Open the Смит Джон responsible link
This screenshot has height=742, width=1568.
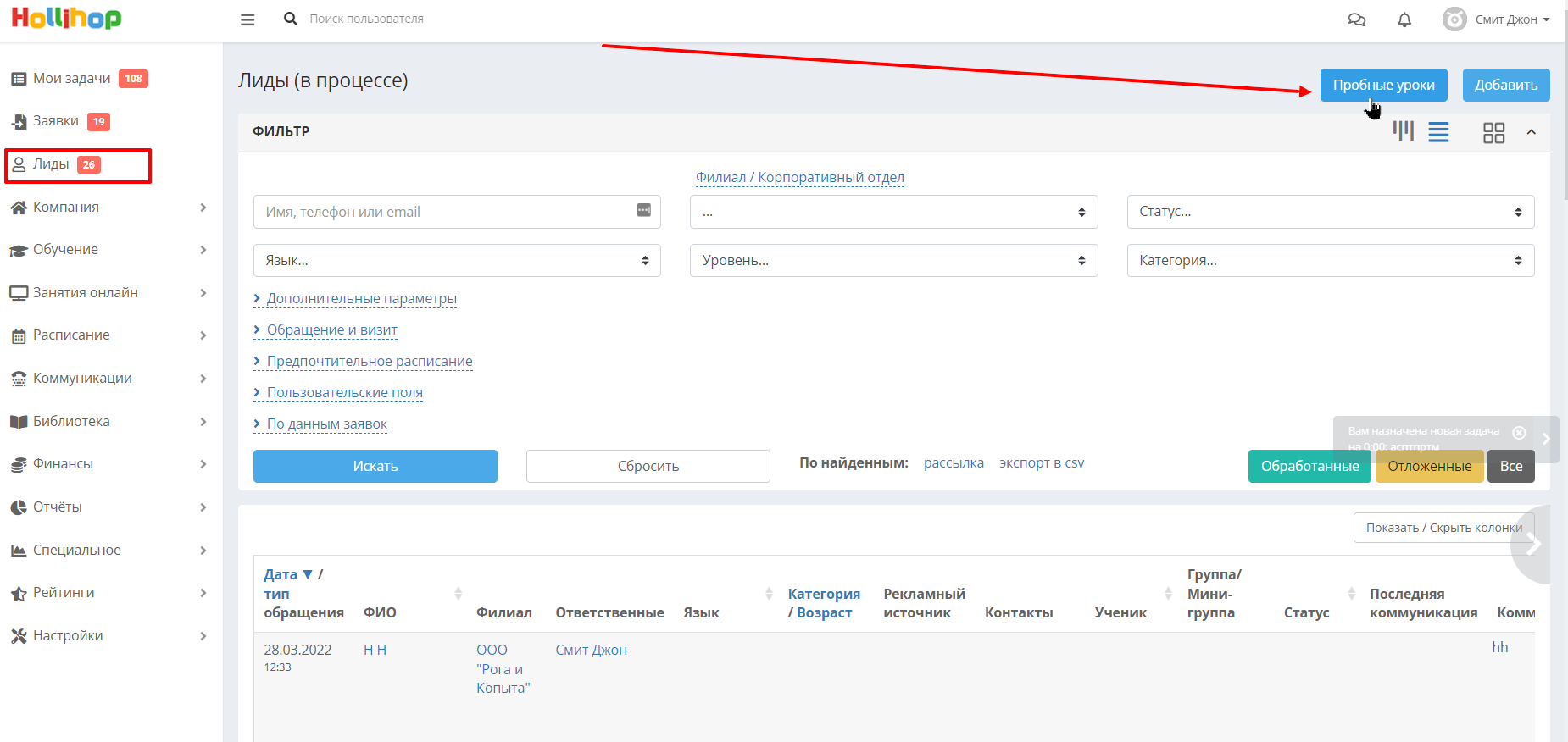pos(591,650)
